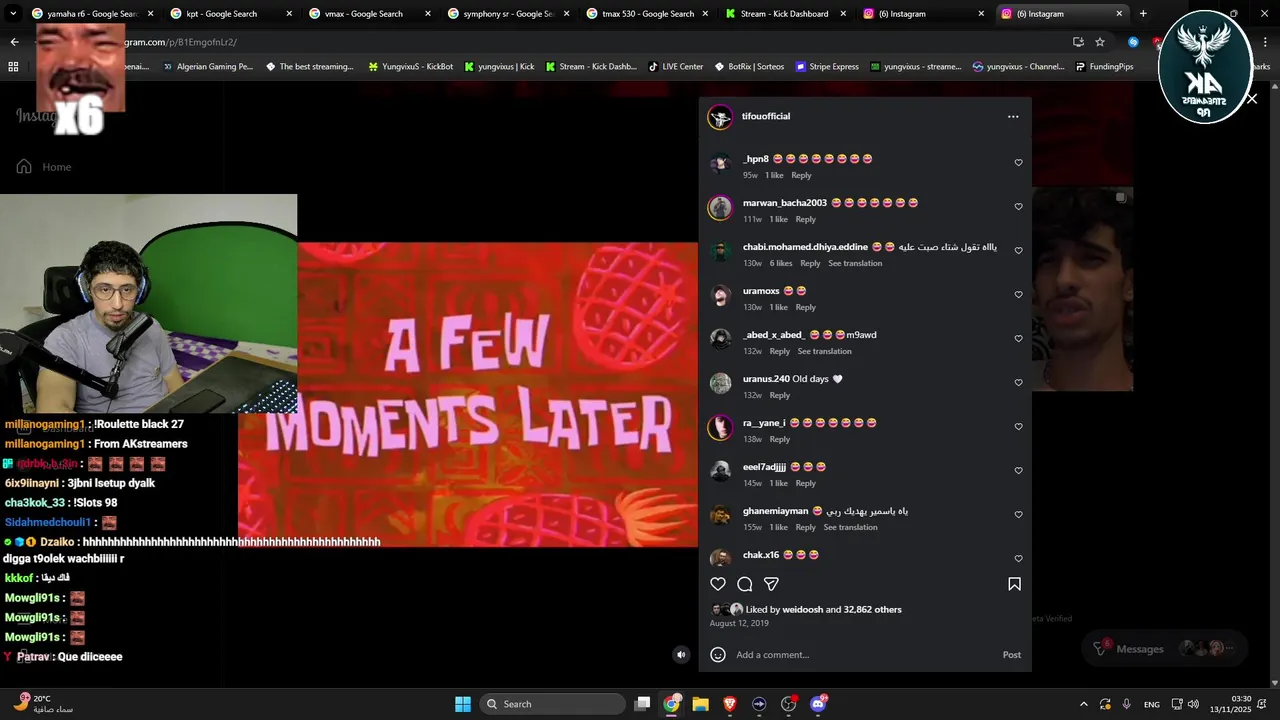View 6 likes on chabi.mohamed.dhiya.eddine's comment
Screen dimensions: 1280x720
(781, 263)
